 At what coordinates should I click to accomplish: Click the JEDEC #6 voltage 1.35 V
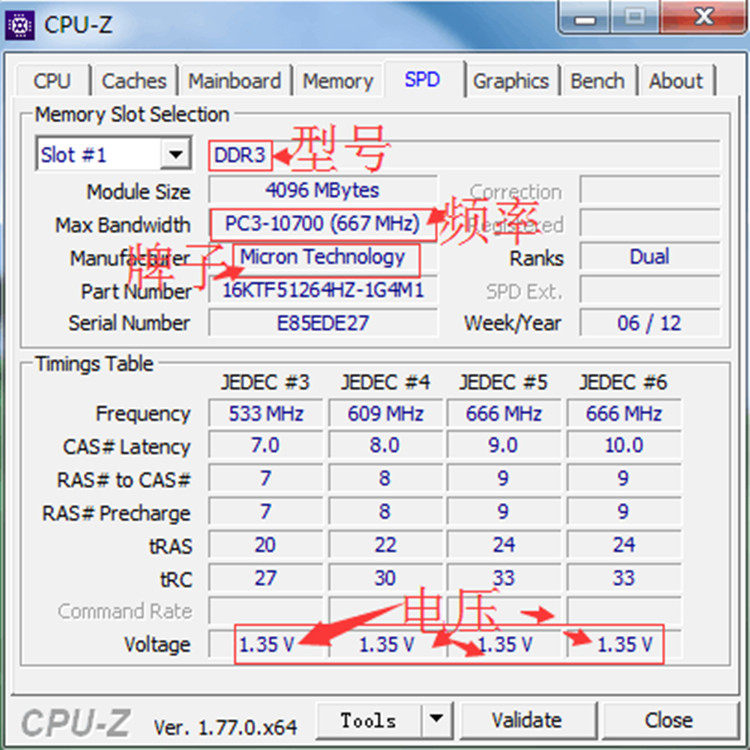[x=624, y=644]
